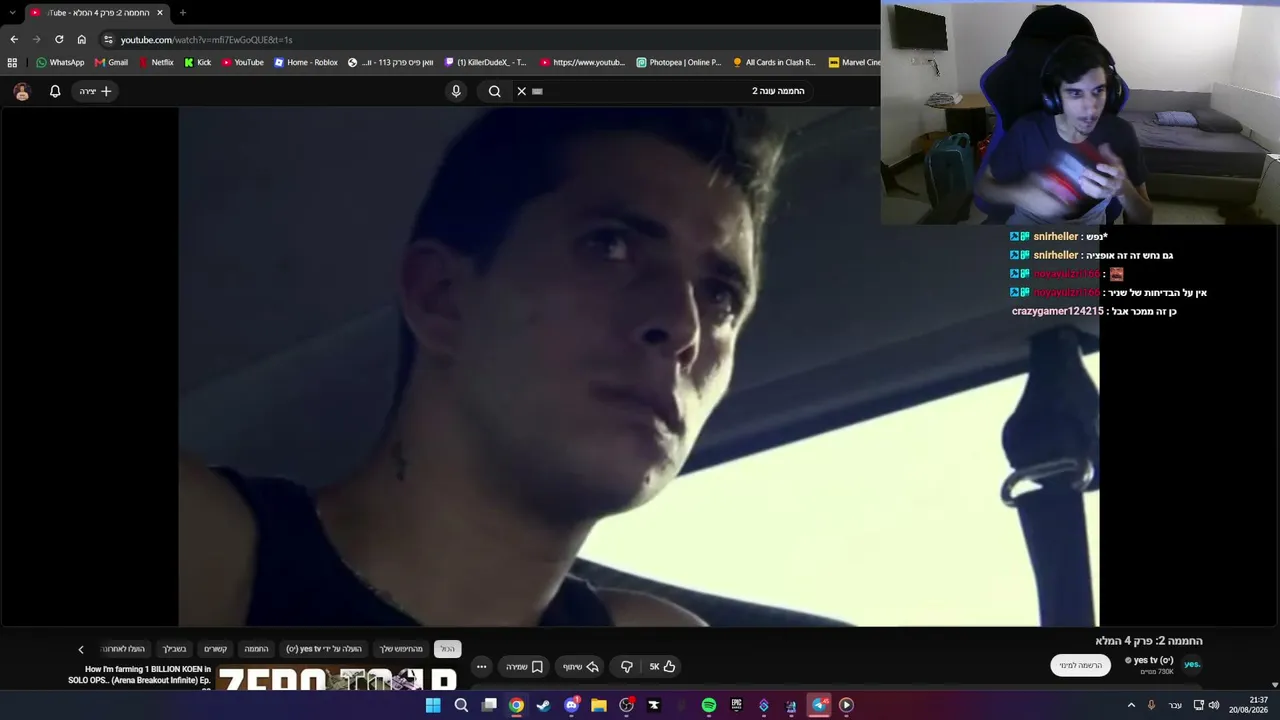Switch the keyboard language indicator 'עבר'
1280x720 pixels.
point(1175,705)
